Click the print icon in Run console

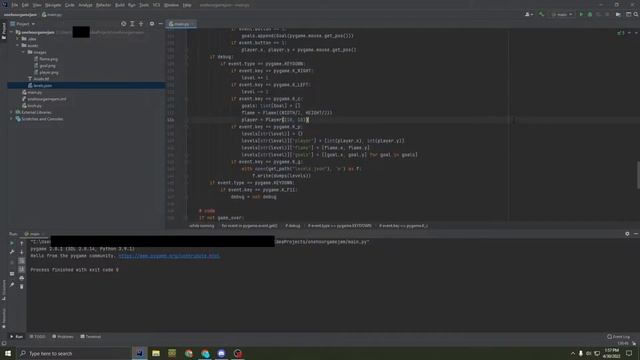tap(22, 278)
